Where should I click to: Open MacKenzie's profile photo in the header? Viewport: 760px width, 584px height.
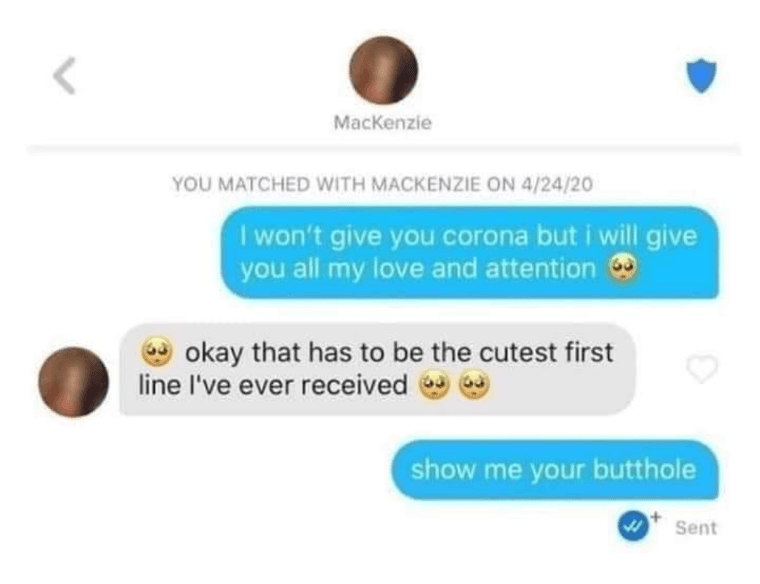click(383, 70)
